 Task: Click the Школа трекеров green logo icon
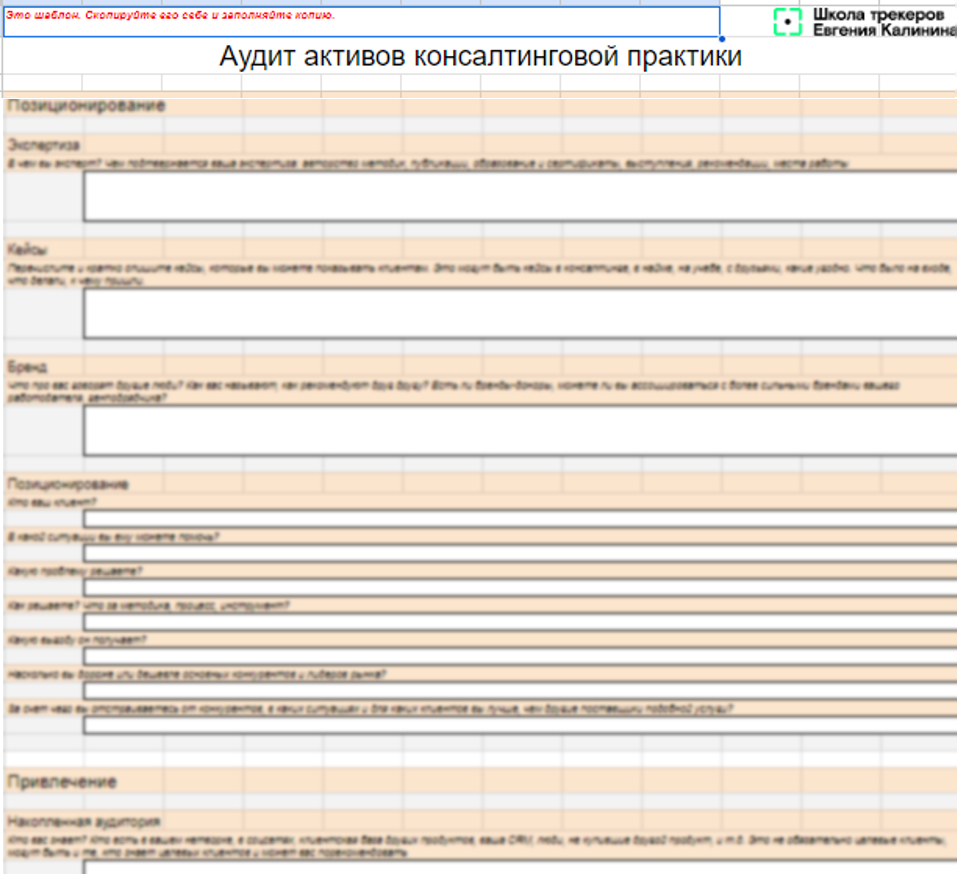(787, 22)
